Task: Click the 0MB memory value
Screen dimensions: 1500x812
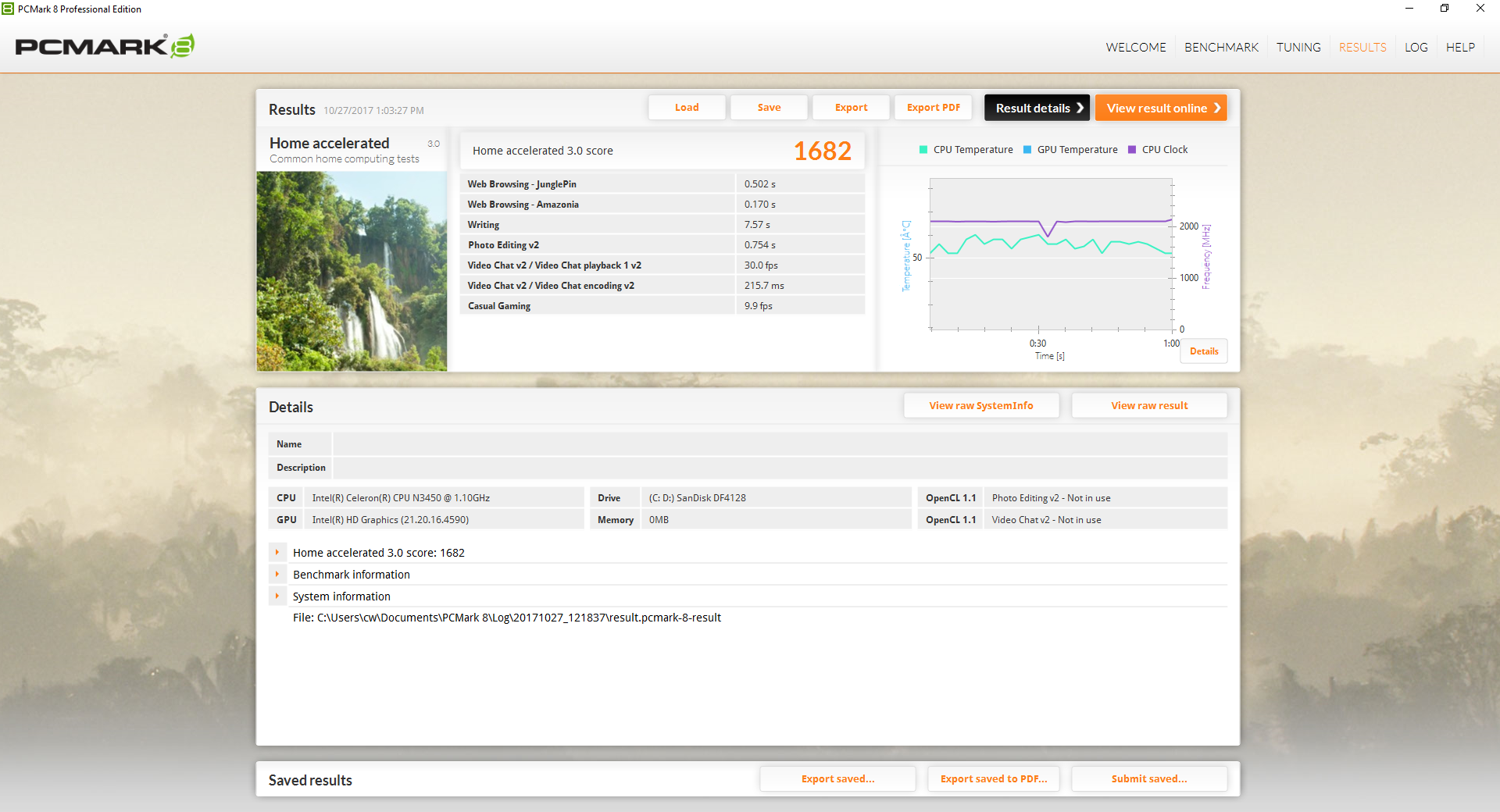Action: click(x=659, y=520)
